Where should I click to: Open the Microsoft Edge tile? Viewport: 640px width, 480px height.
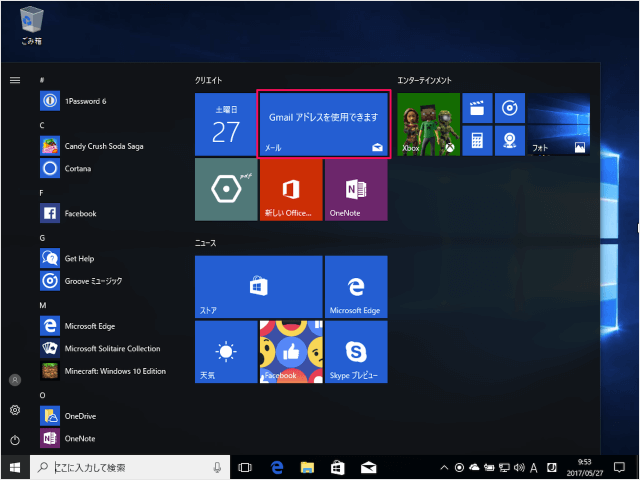point(356,287)
